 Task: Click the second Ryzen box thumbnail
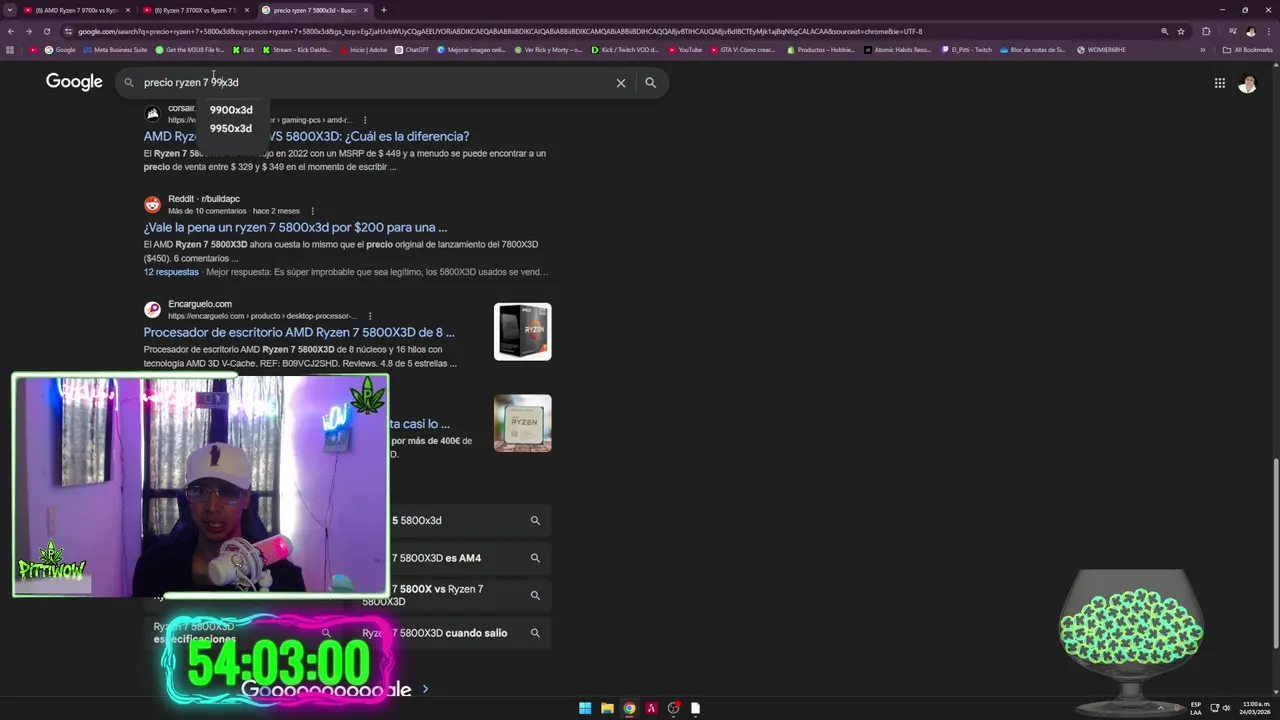tap(522, 423)
